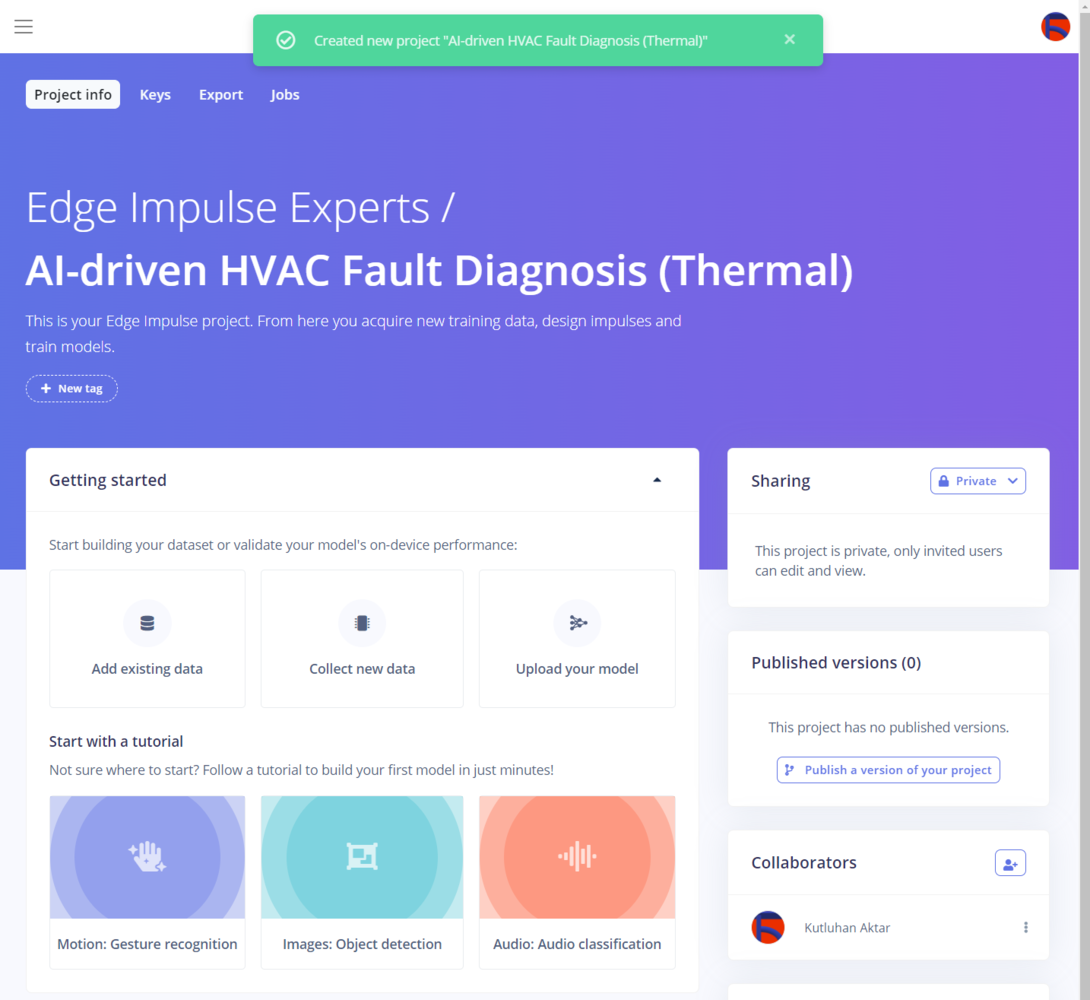Click the success checkmark icon in notification
Screen dimensions: 1090x1000
click(x=286, y=40)
